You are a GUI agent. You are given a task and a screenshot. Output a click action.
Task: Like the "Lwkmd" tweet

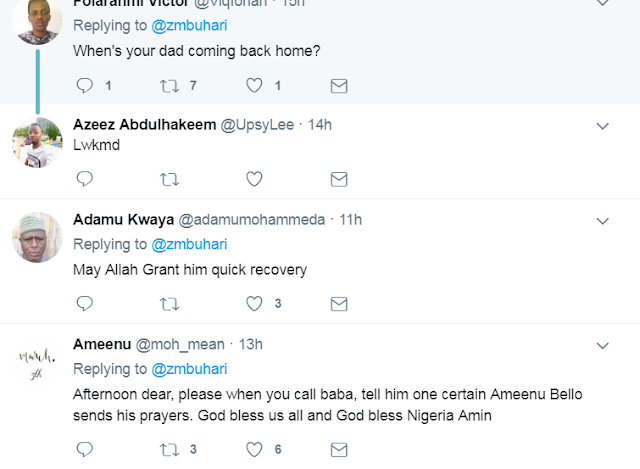[x=254, y=179]
